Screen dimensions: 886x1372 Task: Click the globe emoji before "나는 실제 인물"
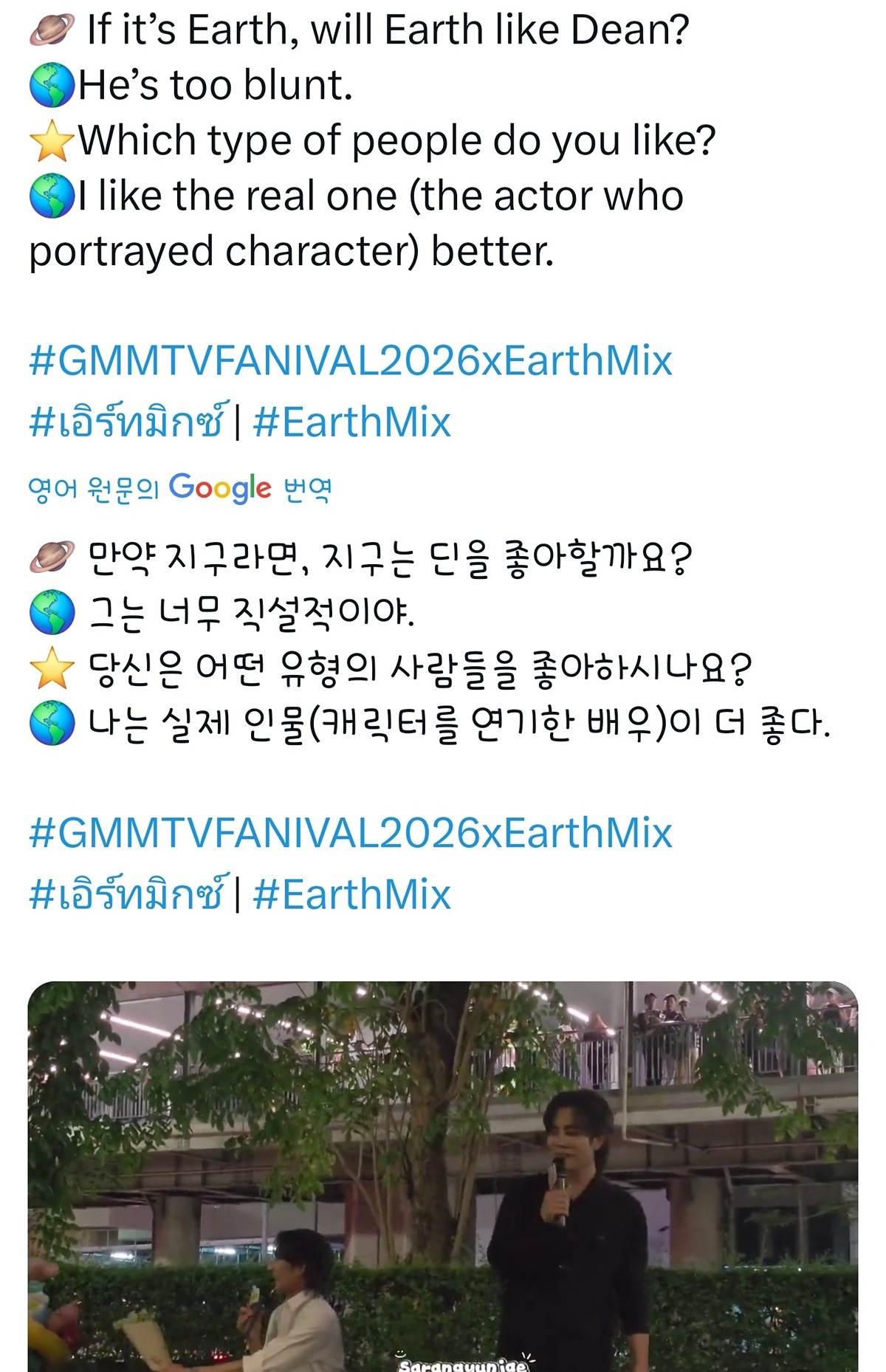tap(52, 723)
